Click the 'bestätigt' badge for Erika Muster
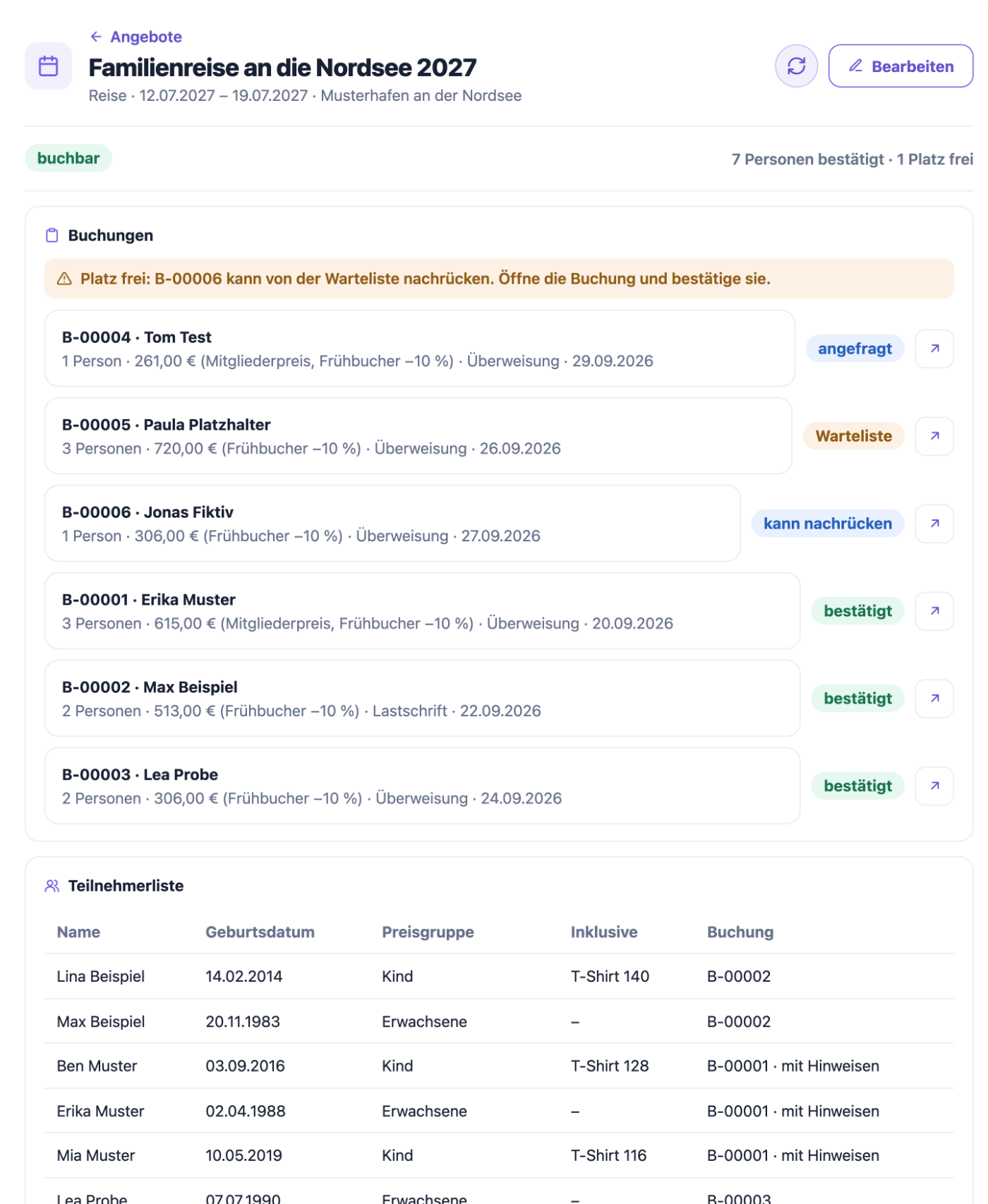 [x=858, y=611]
